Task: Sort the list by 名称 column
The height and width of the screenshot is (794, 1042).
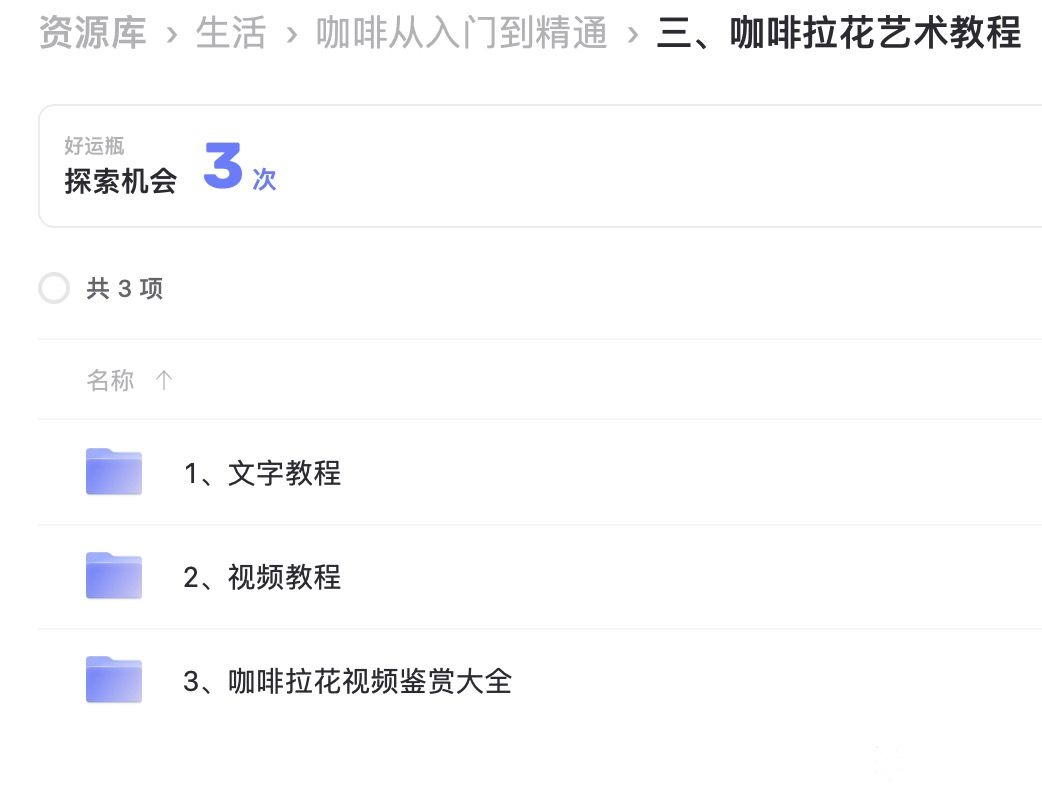Action: click(x=110, y=380)
